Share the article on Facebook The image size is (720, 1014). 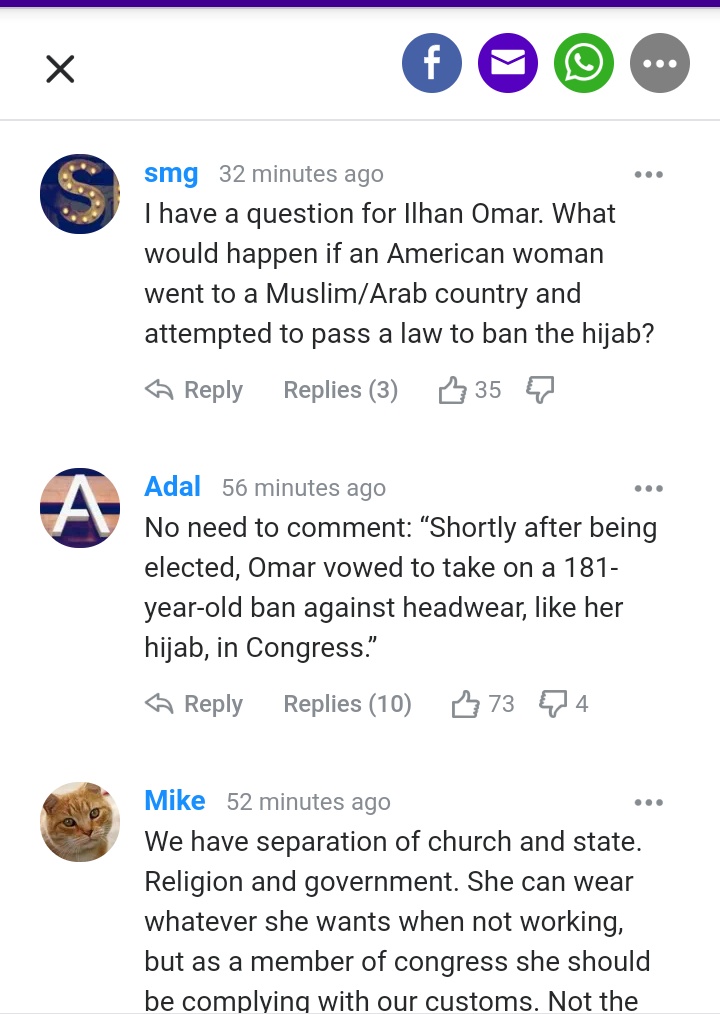[432, 64]
